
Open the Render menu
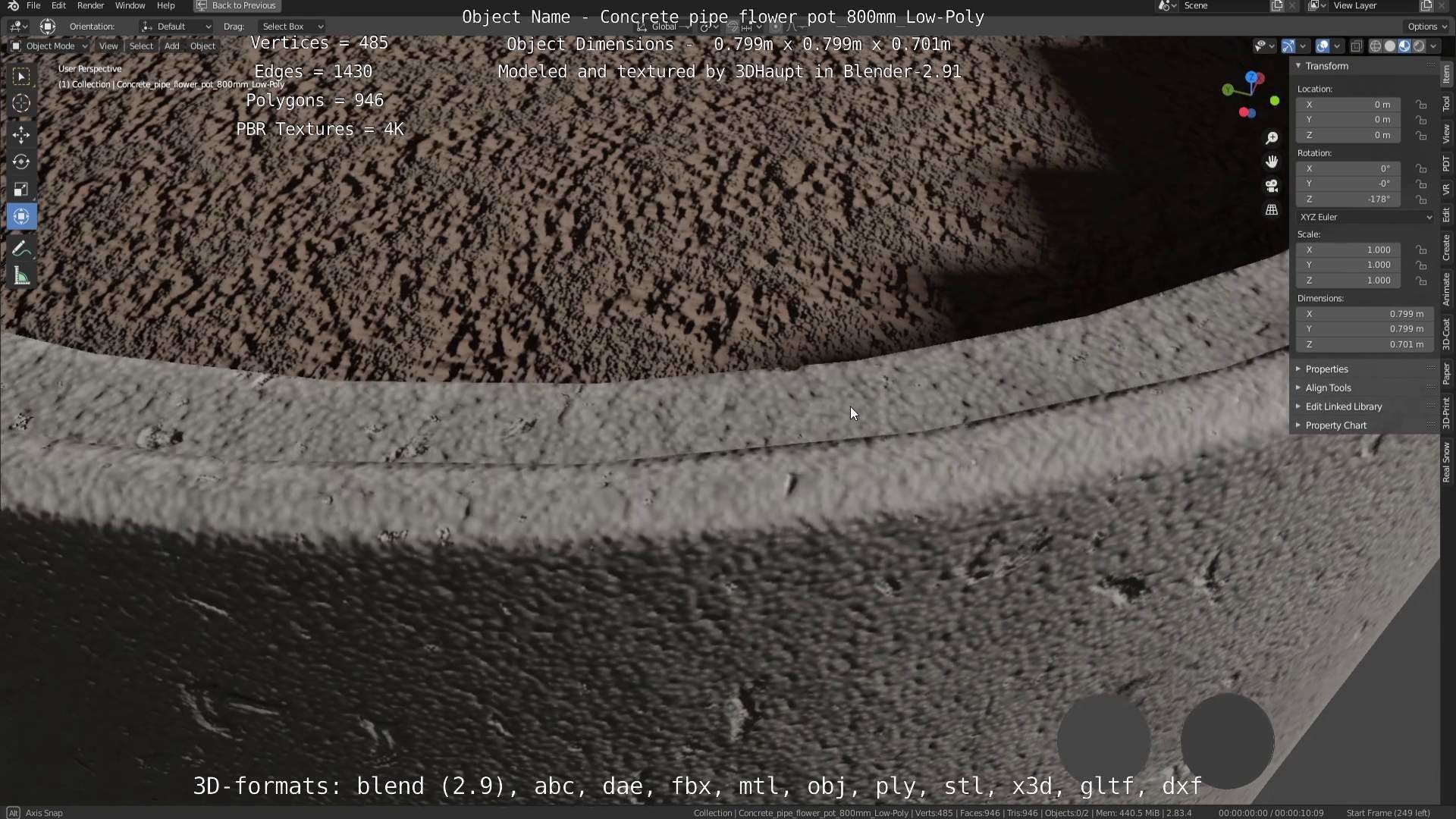(x=90, y=5)
